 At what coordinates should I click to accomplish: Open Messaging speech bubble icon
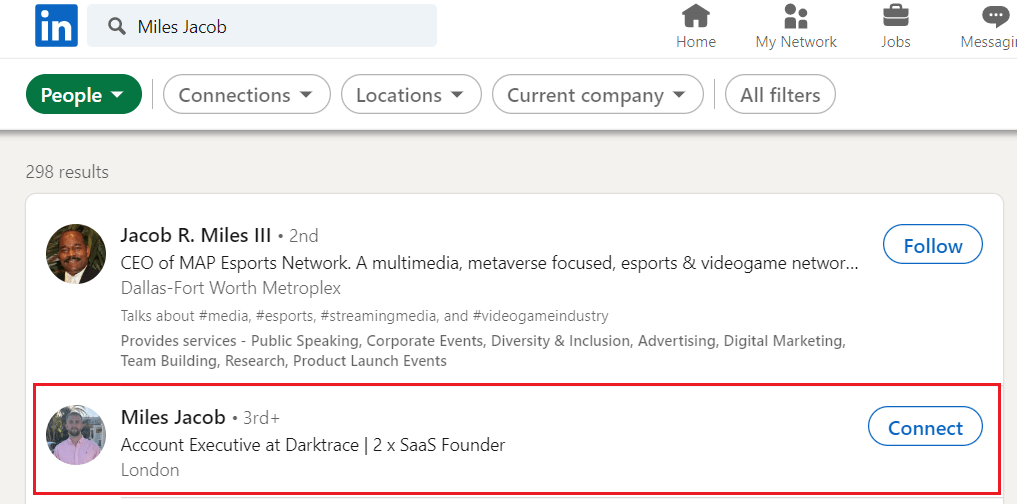(996, 16)
